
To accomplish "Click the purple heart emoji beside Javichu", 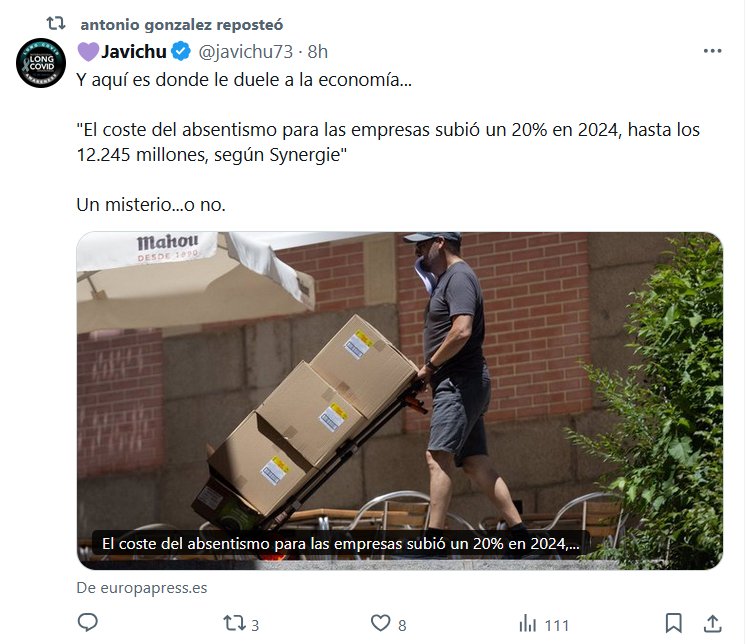I will [88, 51].
